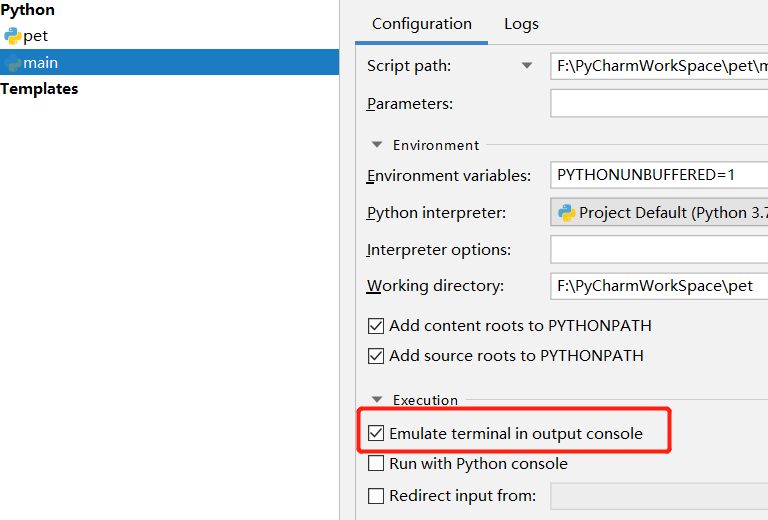Click the Python icon in interpreter field

(567, 212)
